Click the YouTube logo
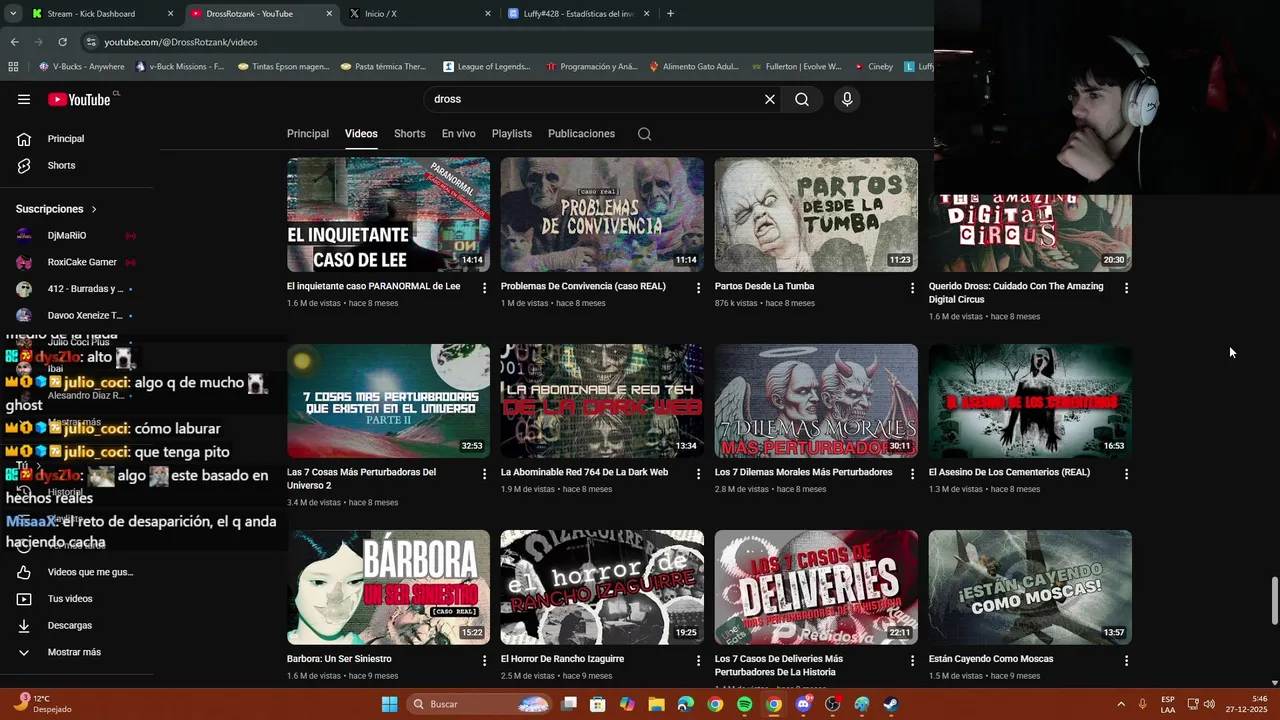The image size is (1280, 720). point(79,99)
